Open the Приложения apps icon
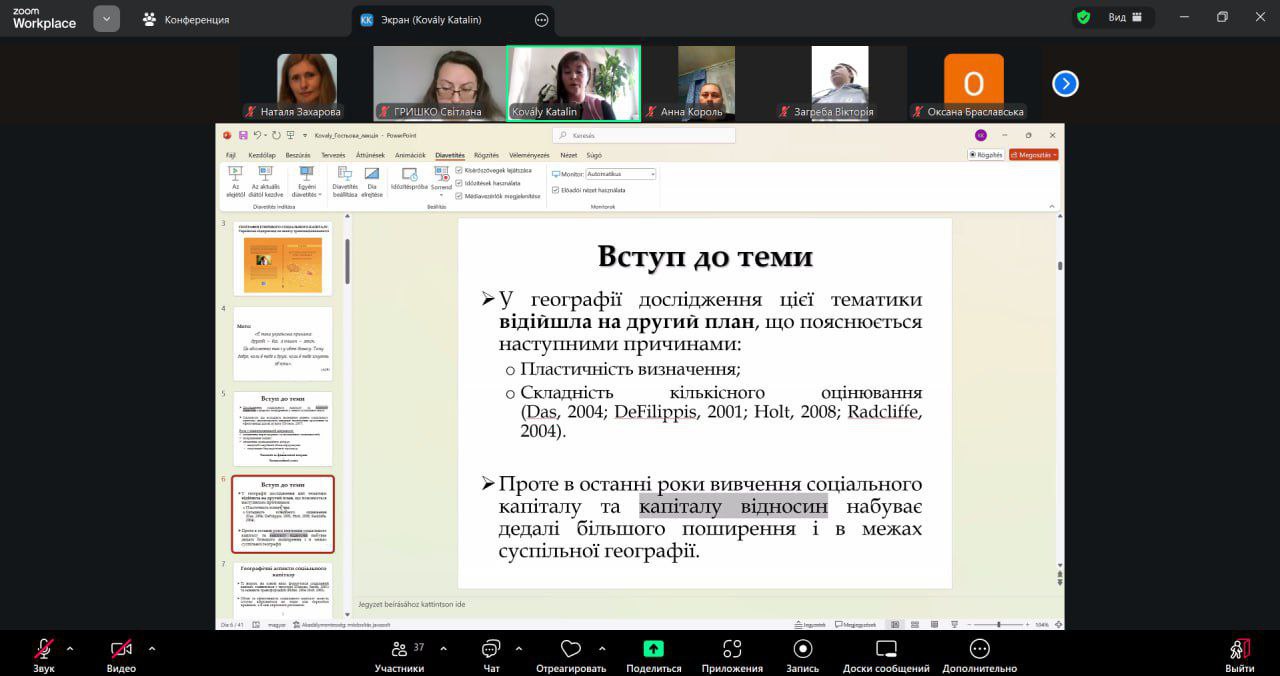 point(732,649)
